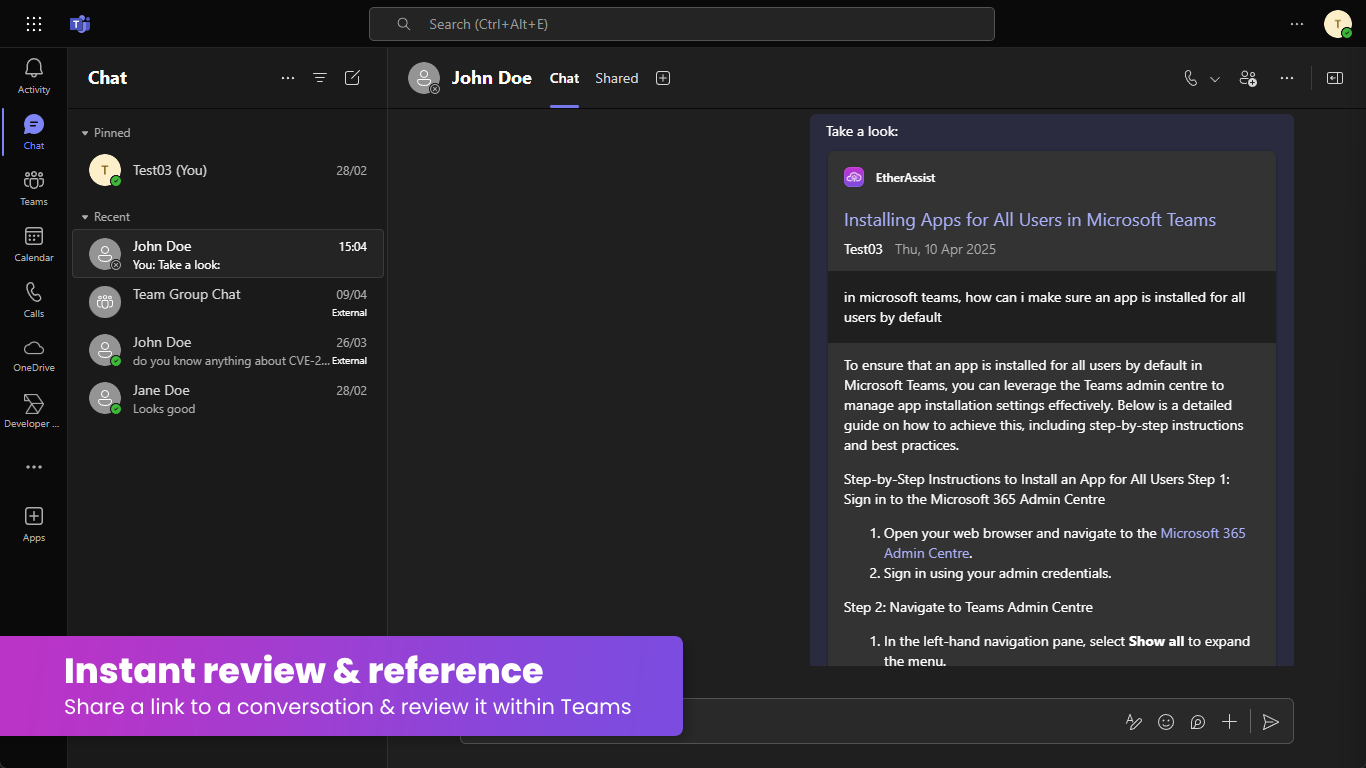The image size is (1366, 768).
Task: Click the John Doe name in chat header
Action: pyautogui.click(x=492, y=78)
